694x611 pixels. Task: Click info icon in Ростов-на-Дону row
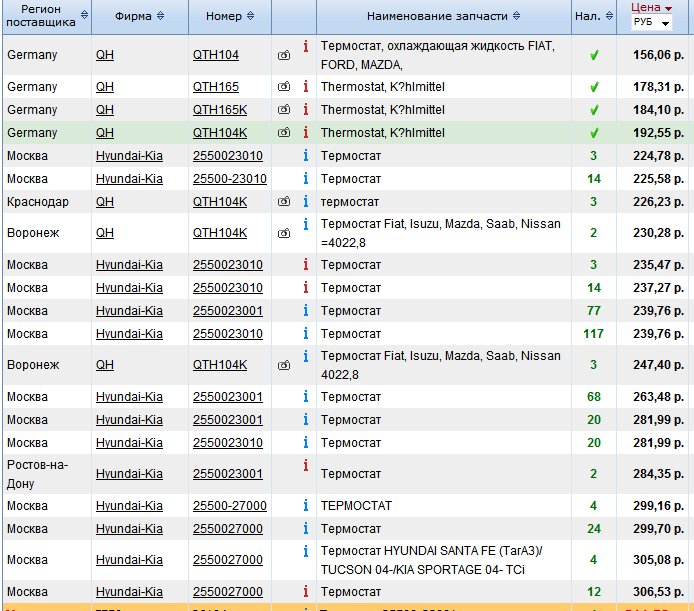pos(305,465)
